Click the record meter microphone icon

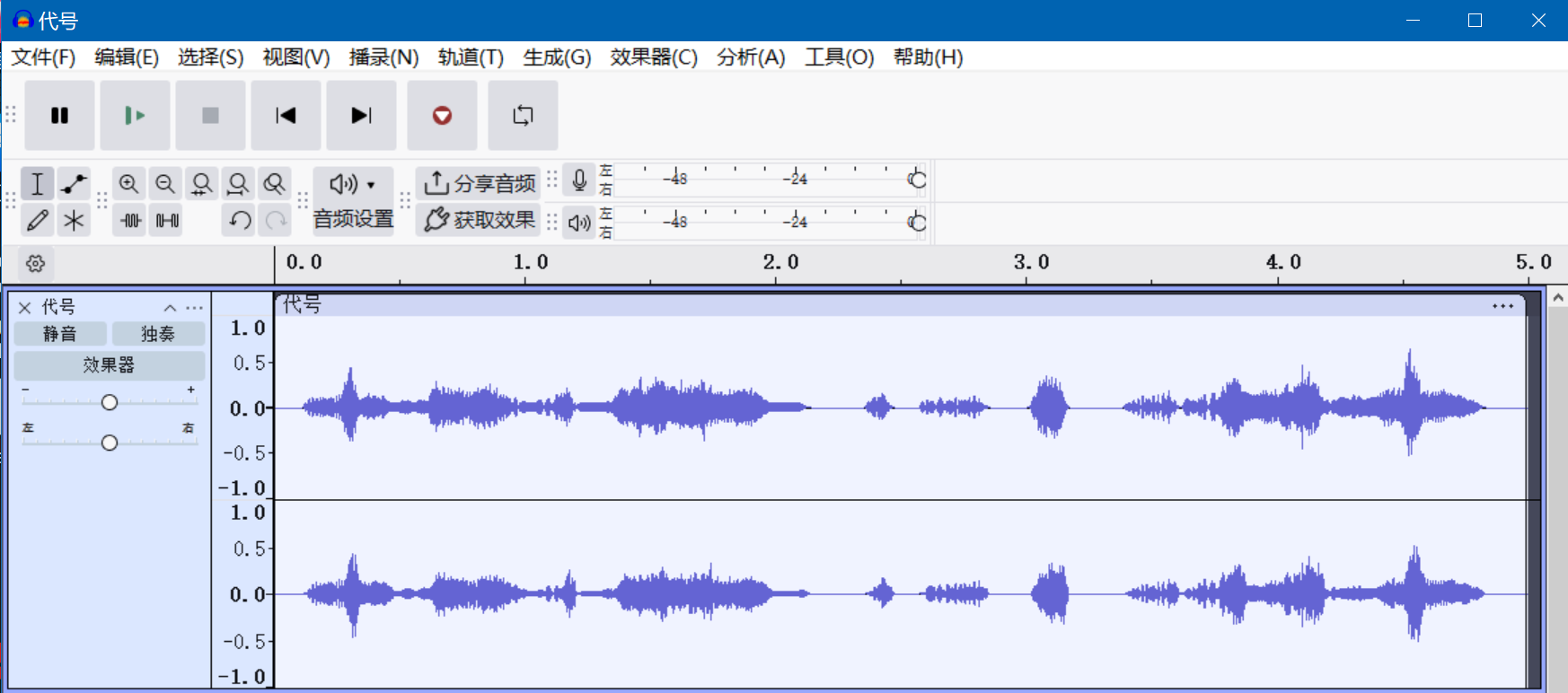(x=579, y=180)
